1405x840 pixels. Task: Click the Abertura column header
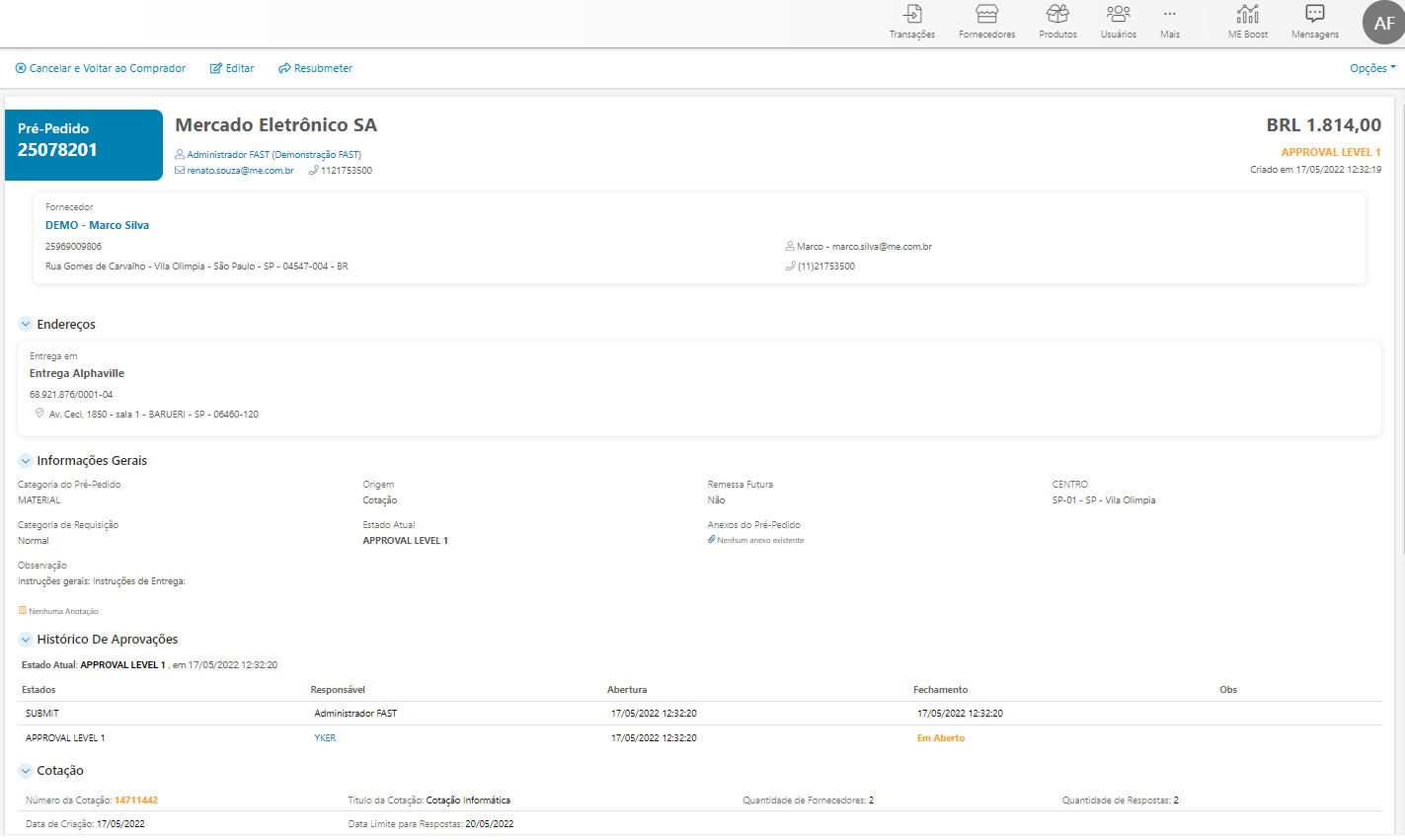point(627,690)
